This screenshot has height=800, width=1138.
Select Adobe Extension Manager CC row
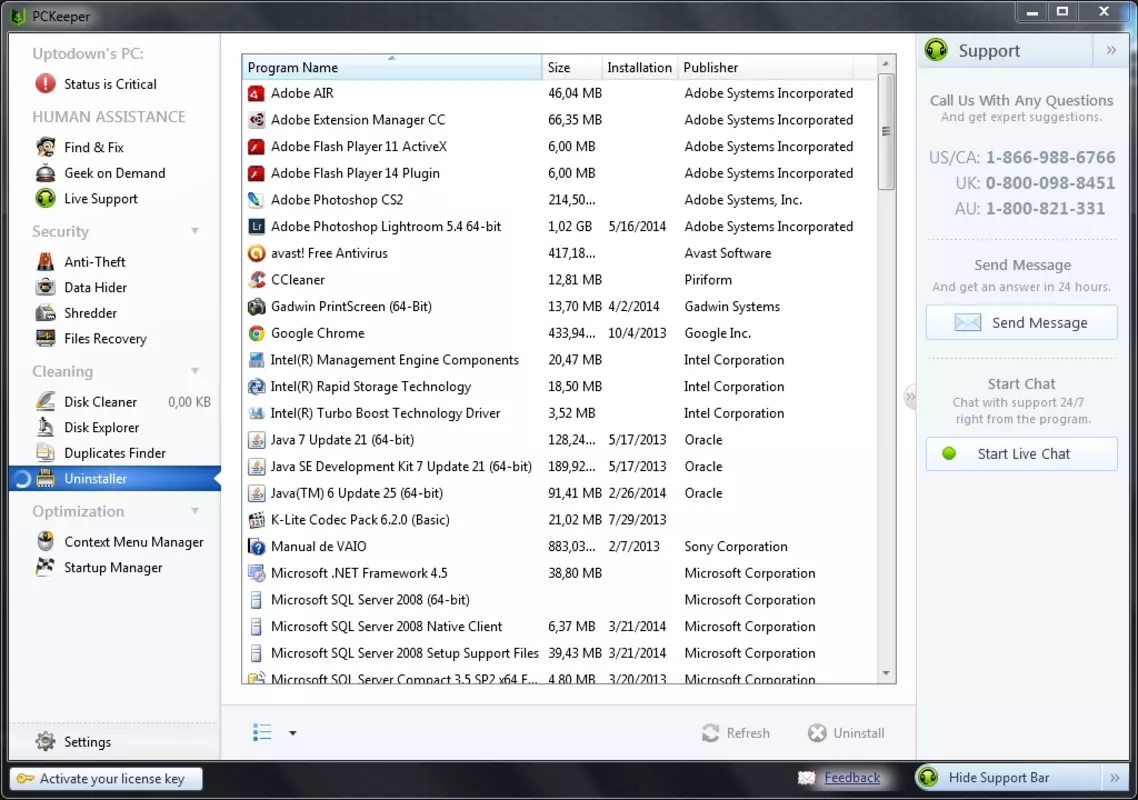(x=559, y=120)
